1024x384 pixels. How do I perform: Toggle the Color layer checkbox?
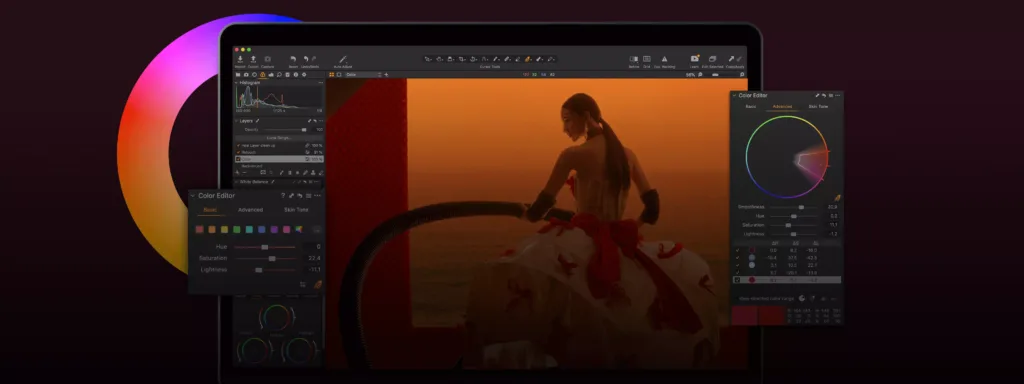pos(238,159)
